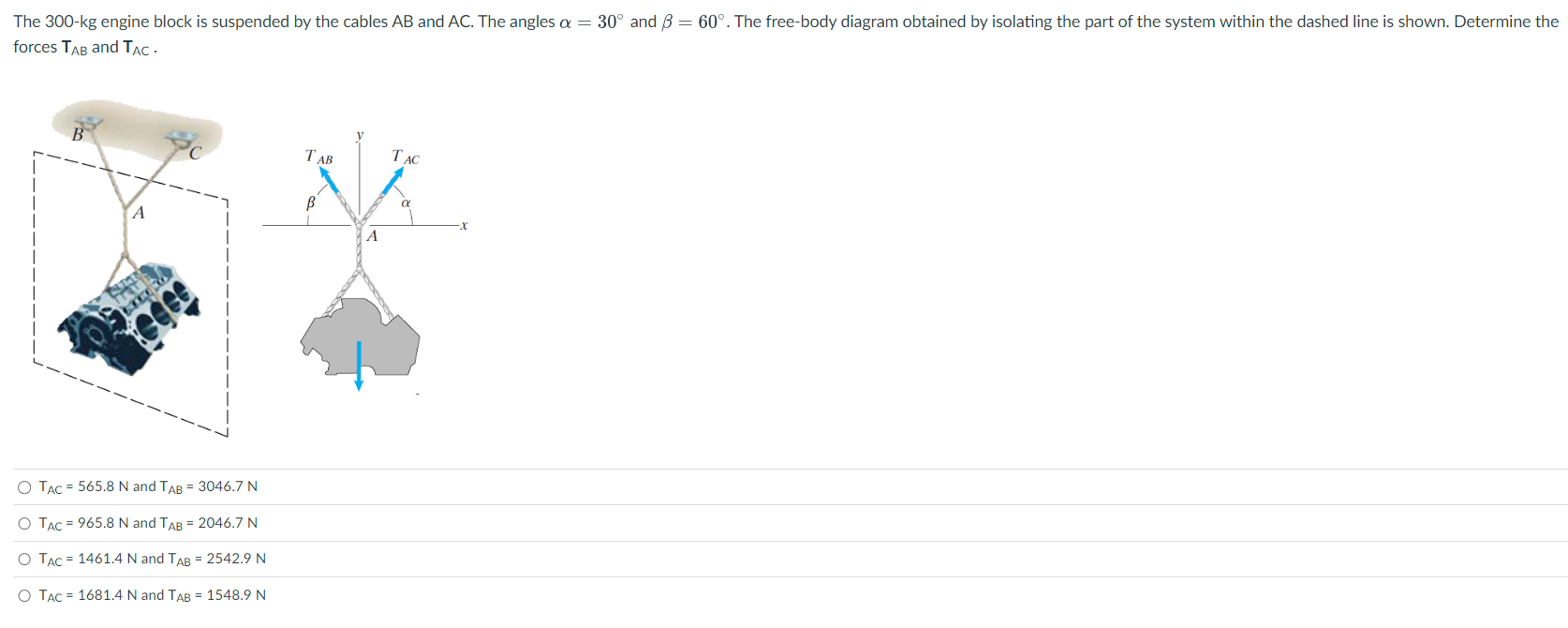Click the question text about 300-kg engine block
1568x628 pixels.
click(785, 34)
